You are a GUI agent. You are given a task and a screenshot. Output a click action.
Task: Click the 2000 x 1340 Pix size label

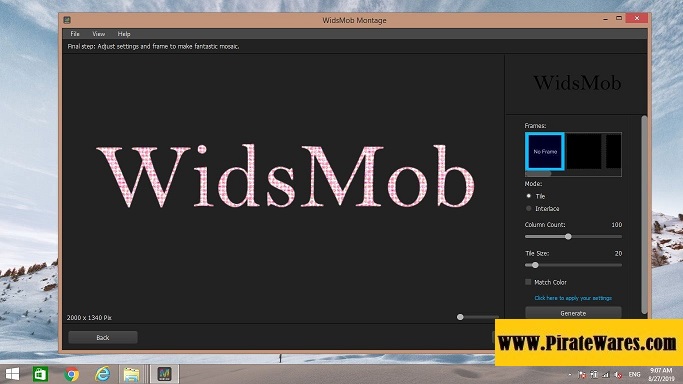pos(89,318)
